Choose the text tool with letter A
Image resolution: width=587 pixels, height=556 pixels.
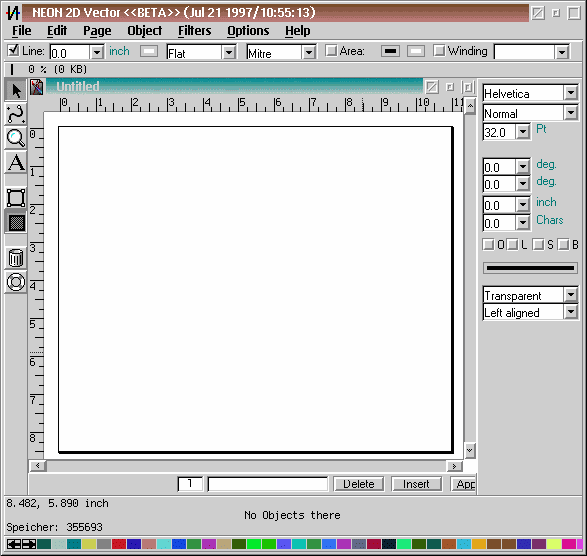pyautogui.click(x=16, y=162)
